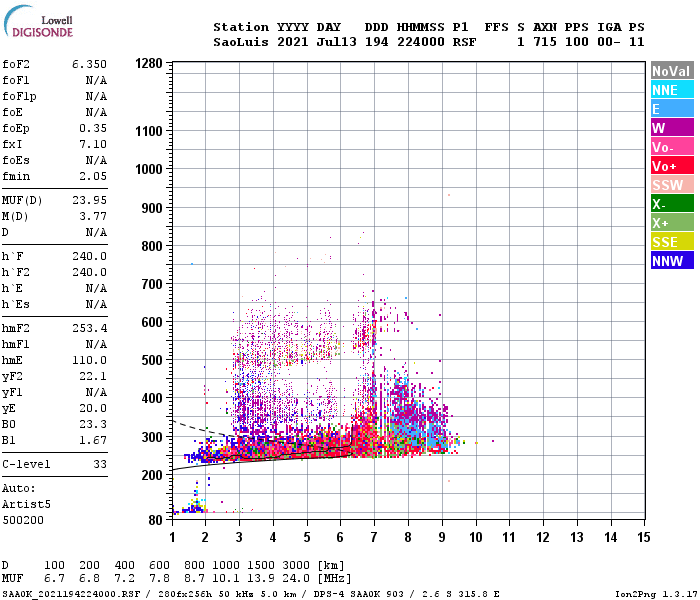The height and width of the screenshot is (600, 700).
Task: Click the 80 km height axis label
Action: (x=155, y=520)
